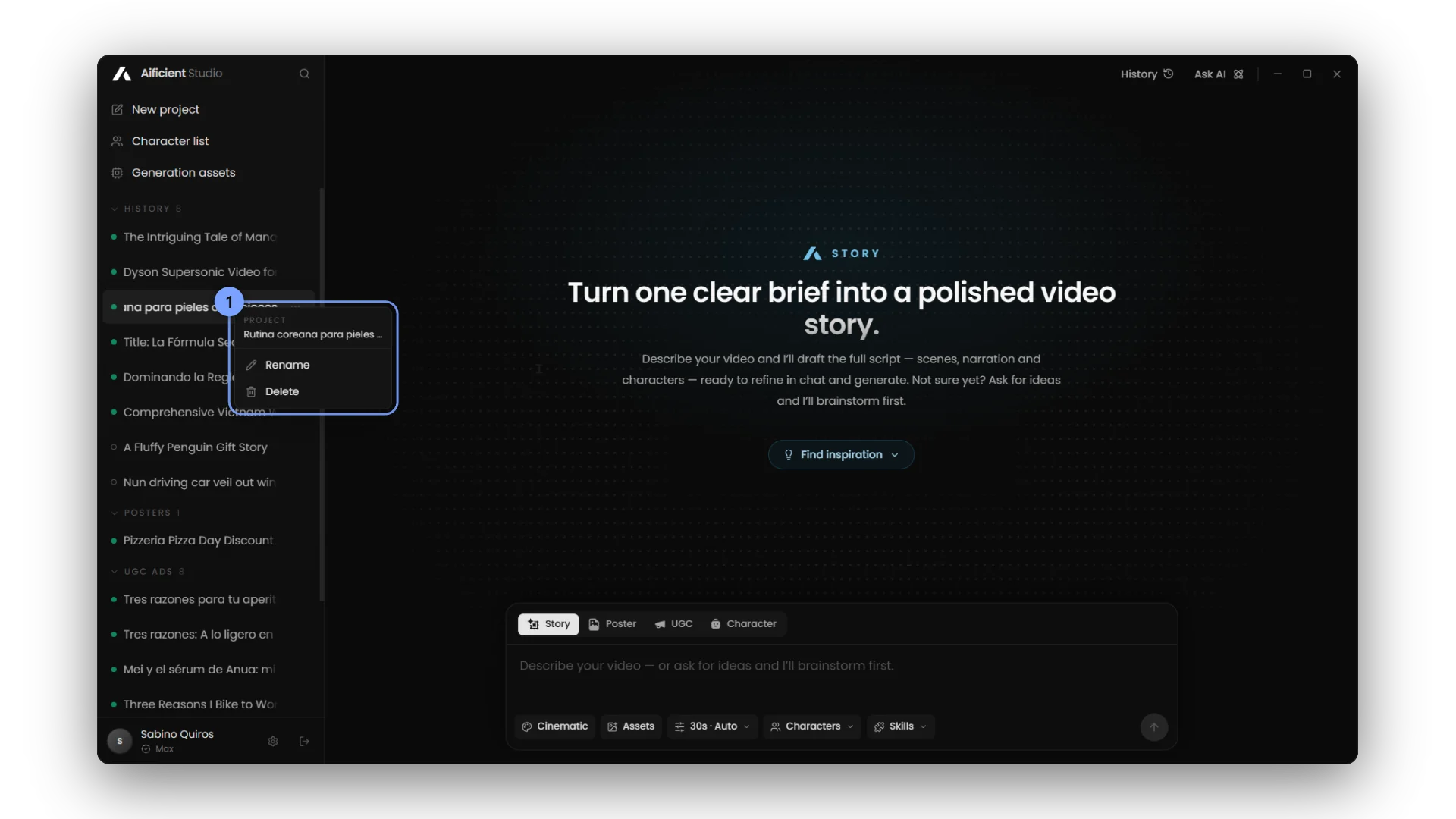Click the Ask AI button
This screenshot has width=1456, height=819.
coord(1219,74)
